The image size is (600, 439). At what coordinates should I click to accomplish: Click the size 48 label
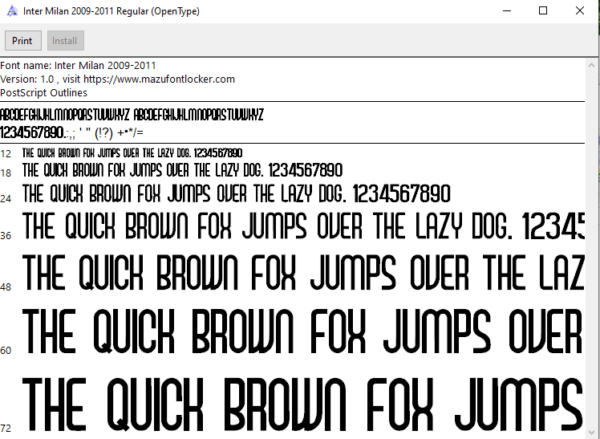6,287
